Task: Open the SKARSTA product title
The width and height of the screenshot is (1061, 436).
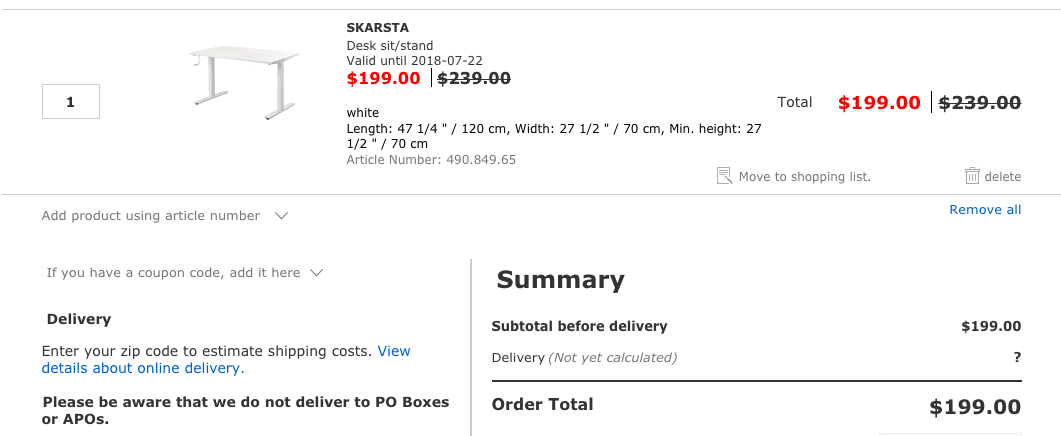Action: click(378, 28)
